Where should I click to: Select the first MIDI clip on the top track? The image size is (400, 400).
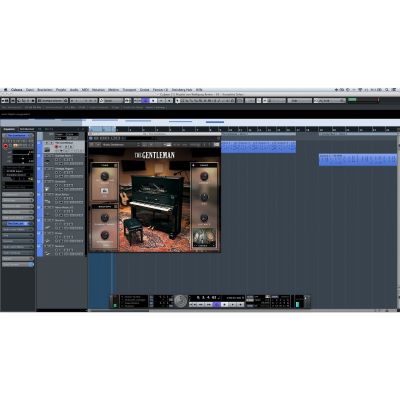click(258, 147)
